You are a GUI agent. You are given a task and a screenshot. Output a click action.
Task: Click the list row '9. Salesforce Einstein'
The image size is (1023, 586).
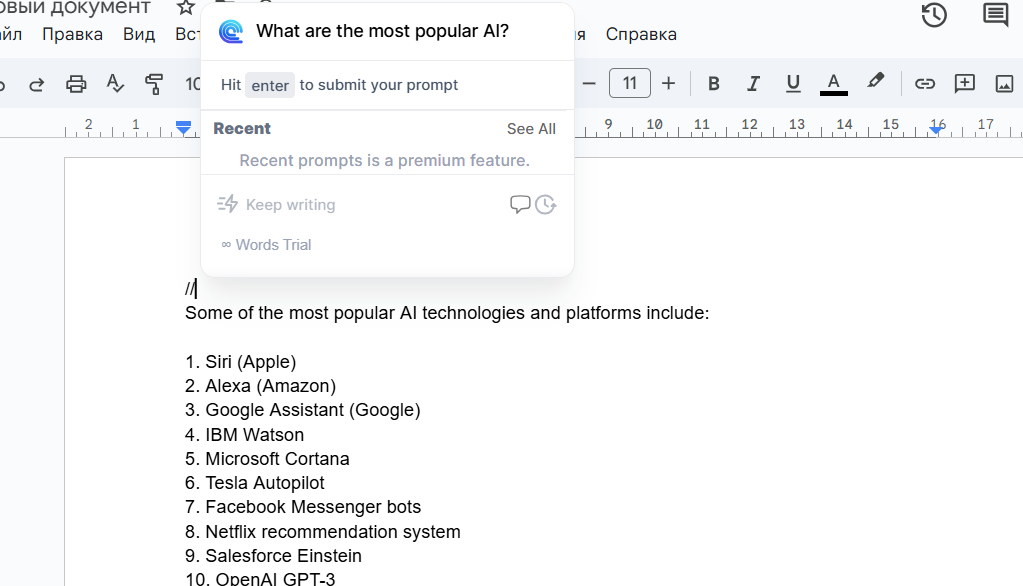click(273, 556)
